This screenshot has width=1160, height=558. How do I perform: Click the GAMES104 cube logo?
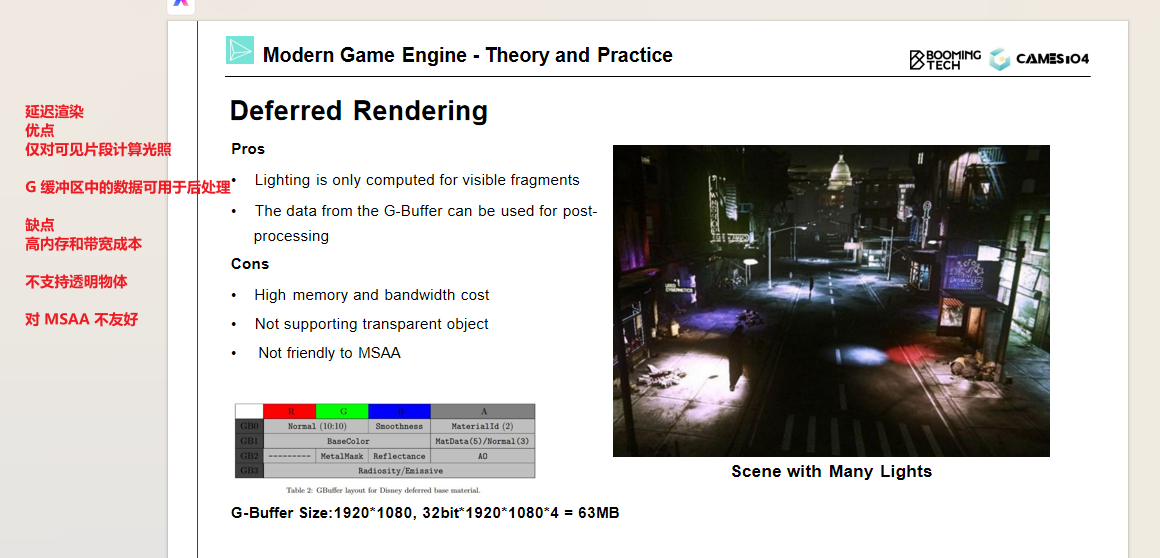click(x=1000, y=59)
